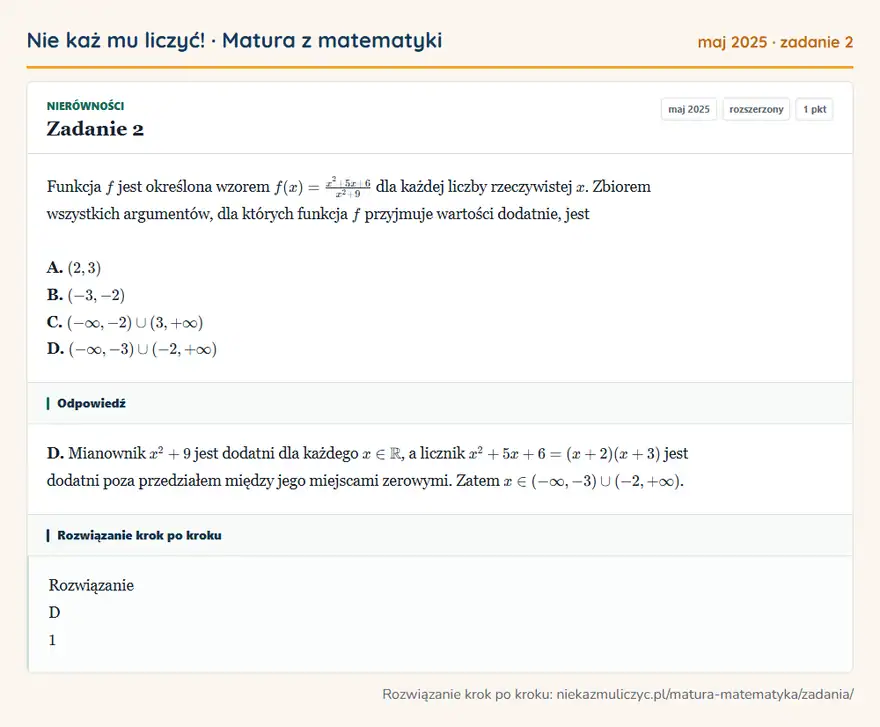Viewport: 880px width, 727px height.
Task: Click the 'maj 2025 · zadanie 2' header label
Action: [x=775, y=42]
